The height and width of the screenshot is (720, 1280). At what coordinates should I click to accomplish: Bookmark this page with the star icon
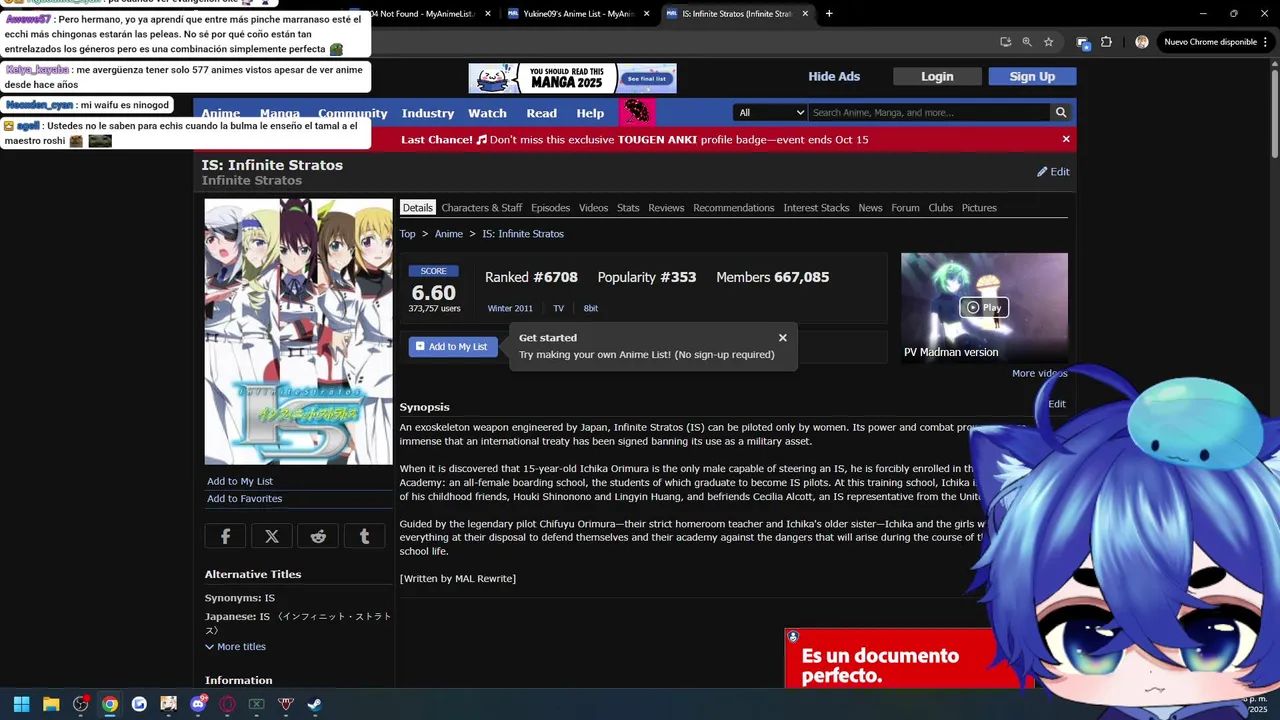pyautogui.click(x=1048, y=42)
